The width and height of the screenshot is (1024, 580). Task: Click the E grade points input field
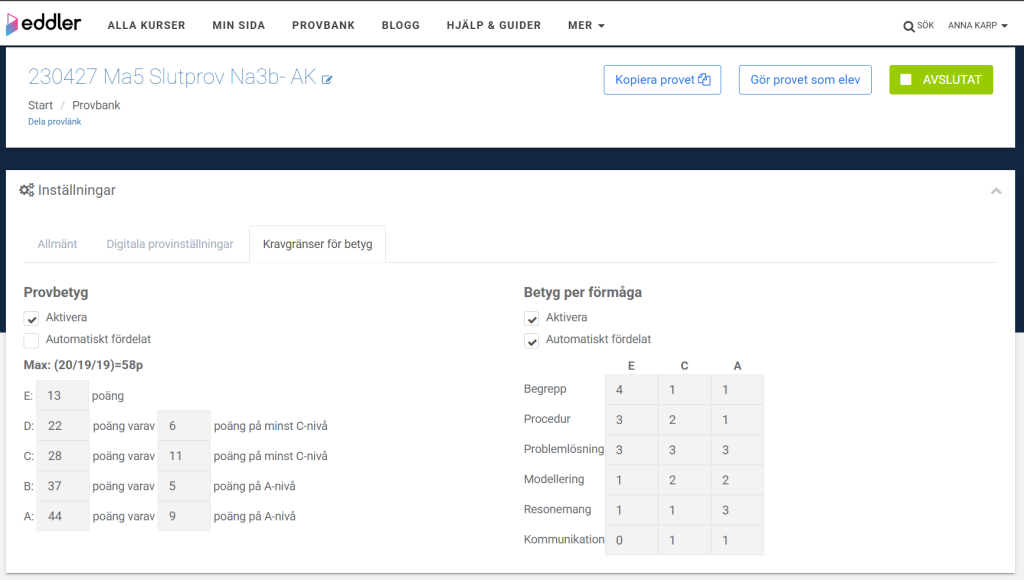(62, 396)
